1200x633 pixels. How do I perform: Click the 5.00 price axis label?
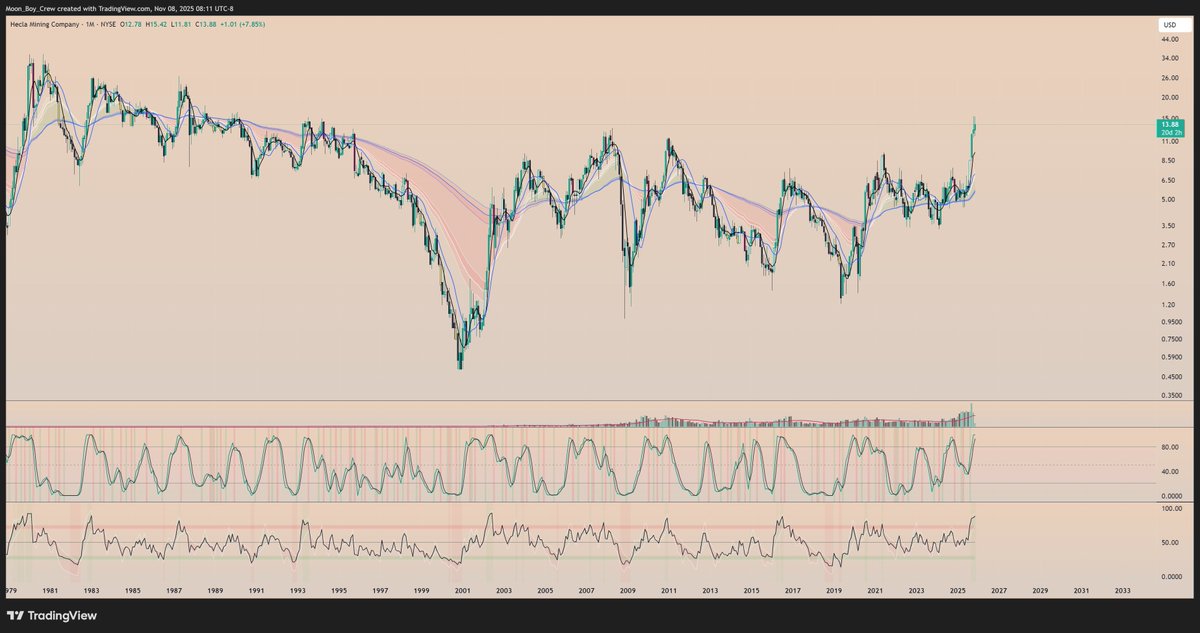[x=1168, y=199]
